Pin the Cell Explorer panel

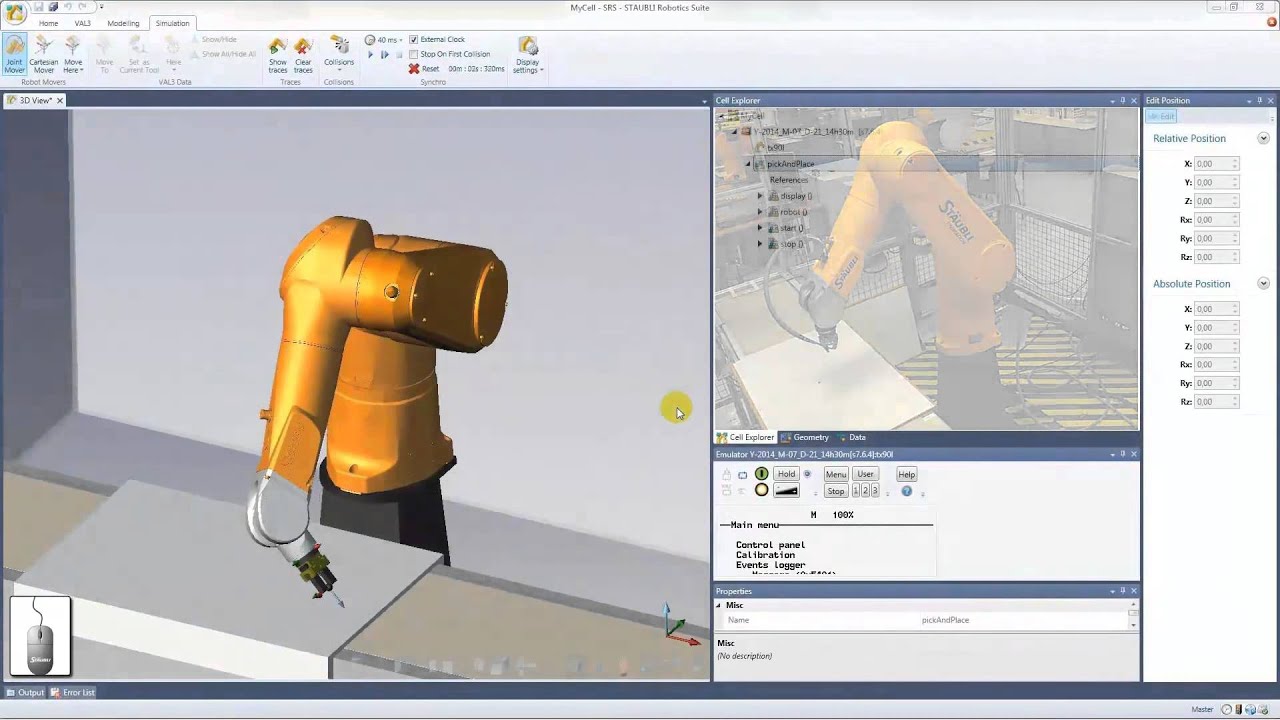tap(1123, 100)
